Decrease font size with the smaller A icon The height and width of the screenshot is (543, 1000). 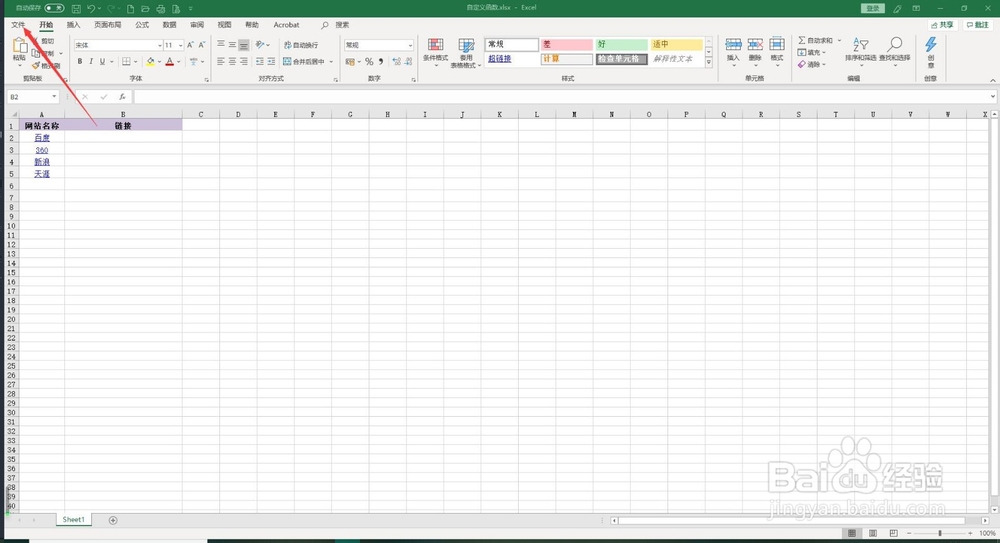[202, 45]
